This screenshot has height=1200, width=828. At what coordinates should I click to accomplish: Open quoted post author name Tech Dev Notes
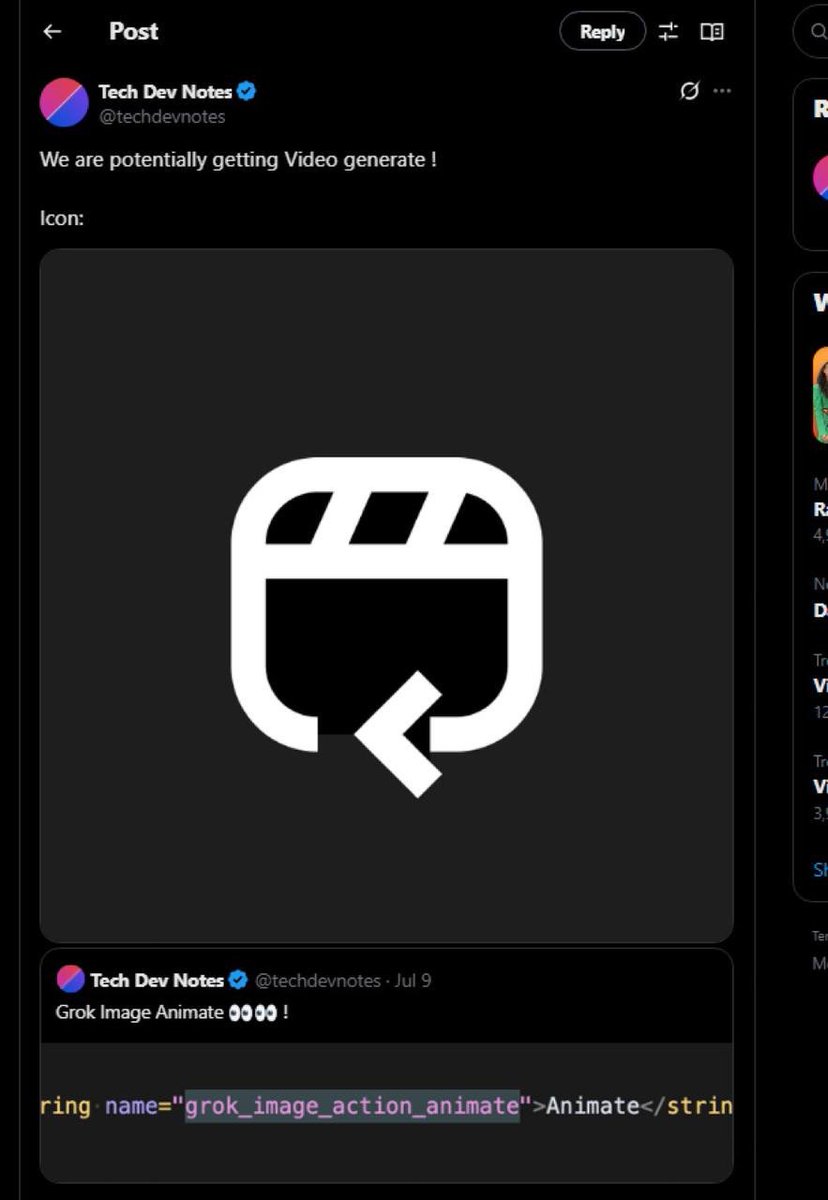point(157,980)
